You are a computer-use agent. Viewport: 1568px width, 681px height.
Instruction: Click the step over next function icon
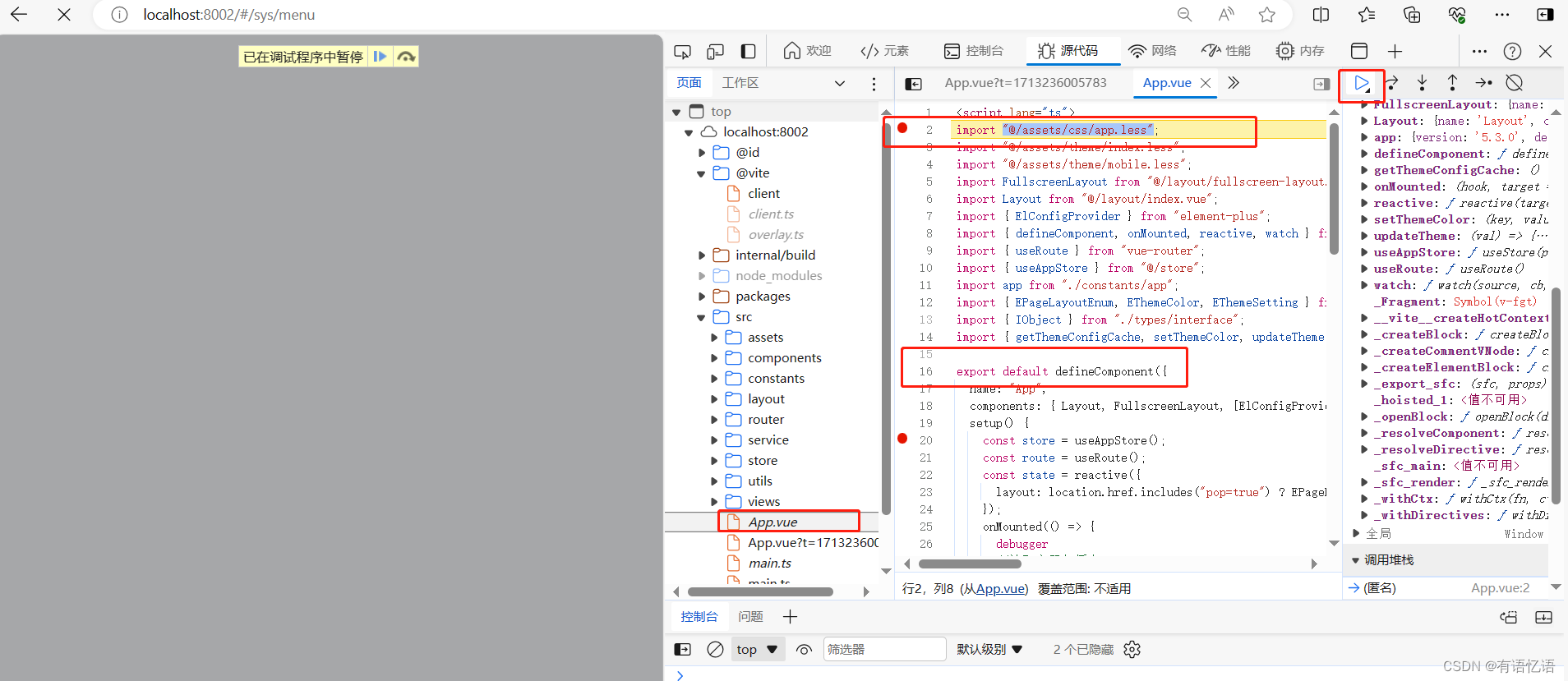1392,83
